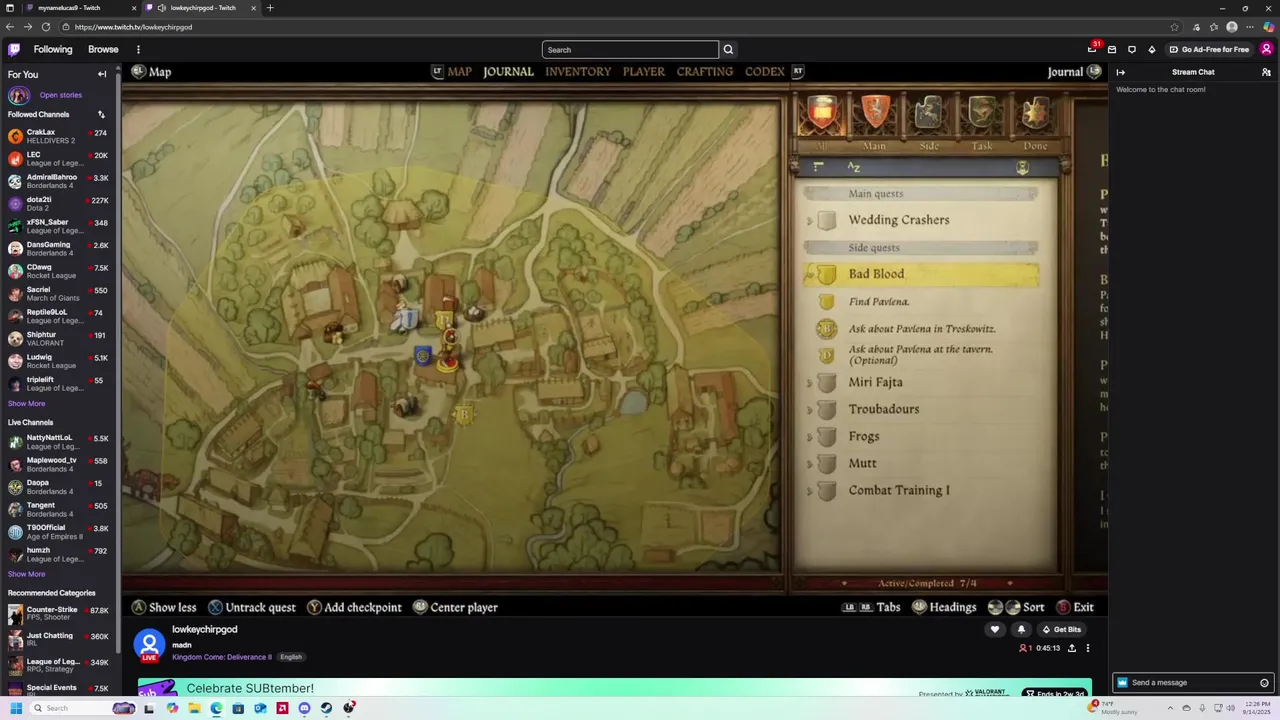
Task: Toggle the stream notification bell
Action: 1021,629
